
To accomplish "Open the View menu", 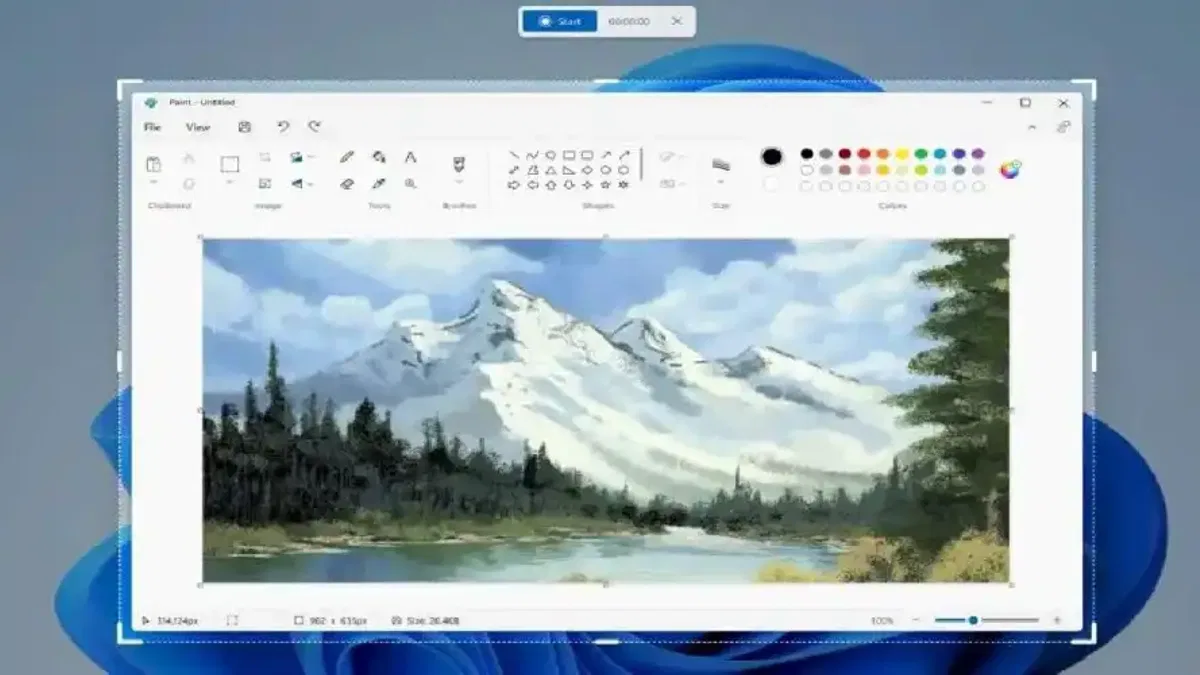I will tap(198, 127).
